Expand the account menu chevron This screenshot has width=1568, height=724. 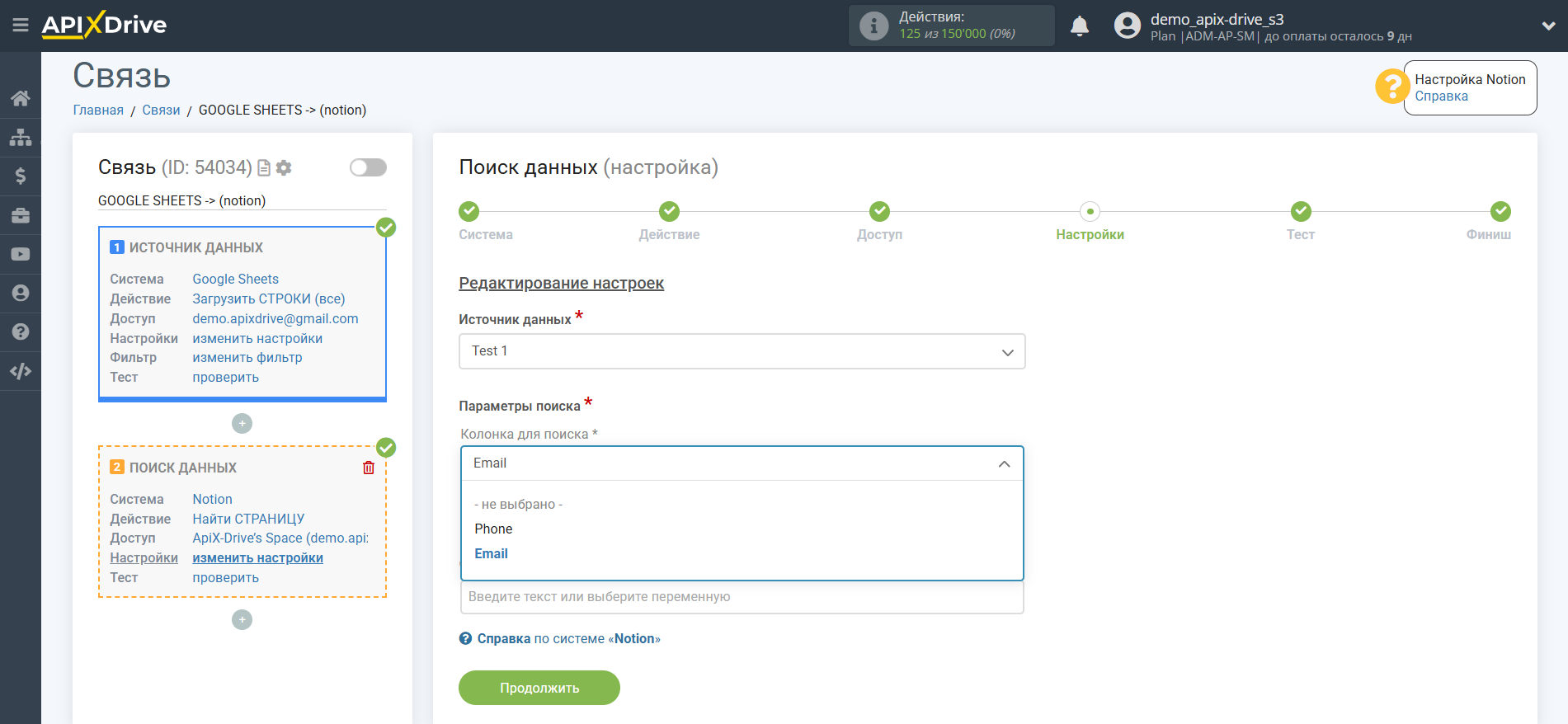click(x=1548, y=26)
